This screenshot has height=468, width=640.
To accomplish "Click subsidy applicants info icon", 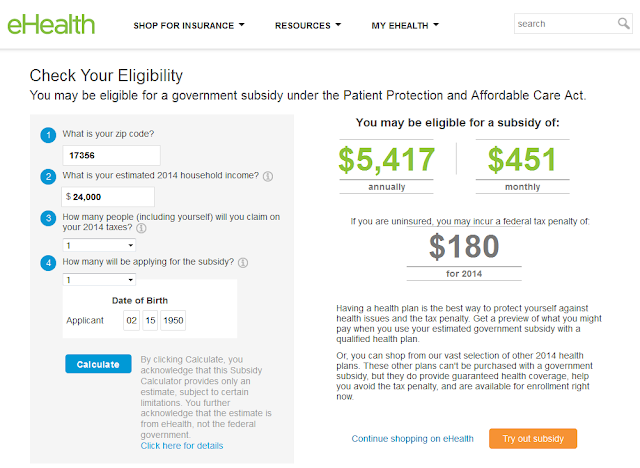I will click(243, 263).
